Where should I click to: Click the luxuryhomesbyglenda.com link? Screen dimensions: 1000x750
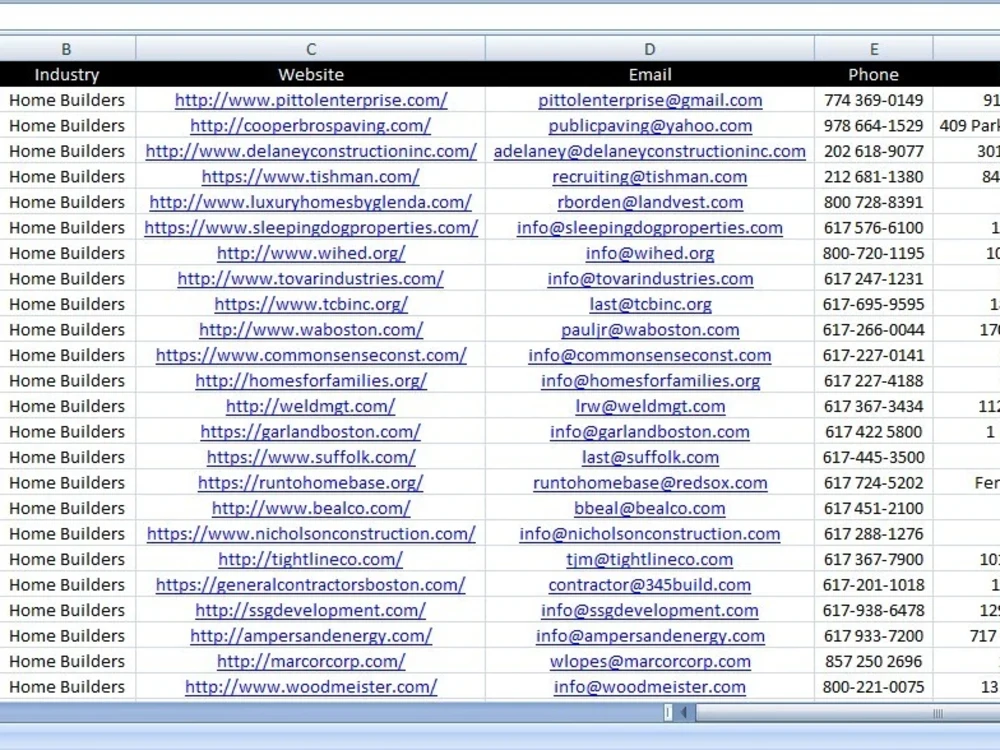click(311, 202)
